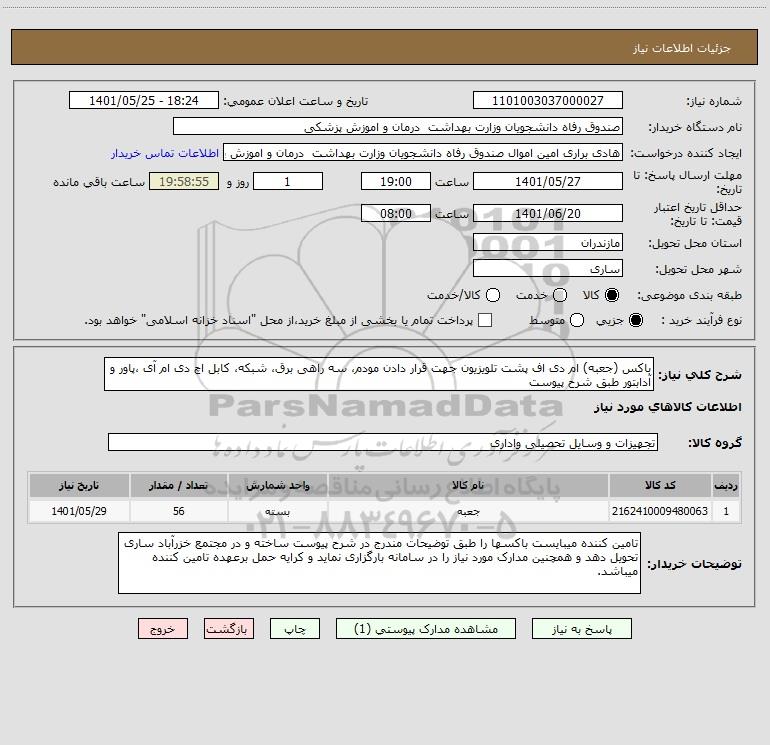Click the شماره نیاز field 1101003037000027

coord(548,100)
